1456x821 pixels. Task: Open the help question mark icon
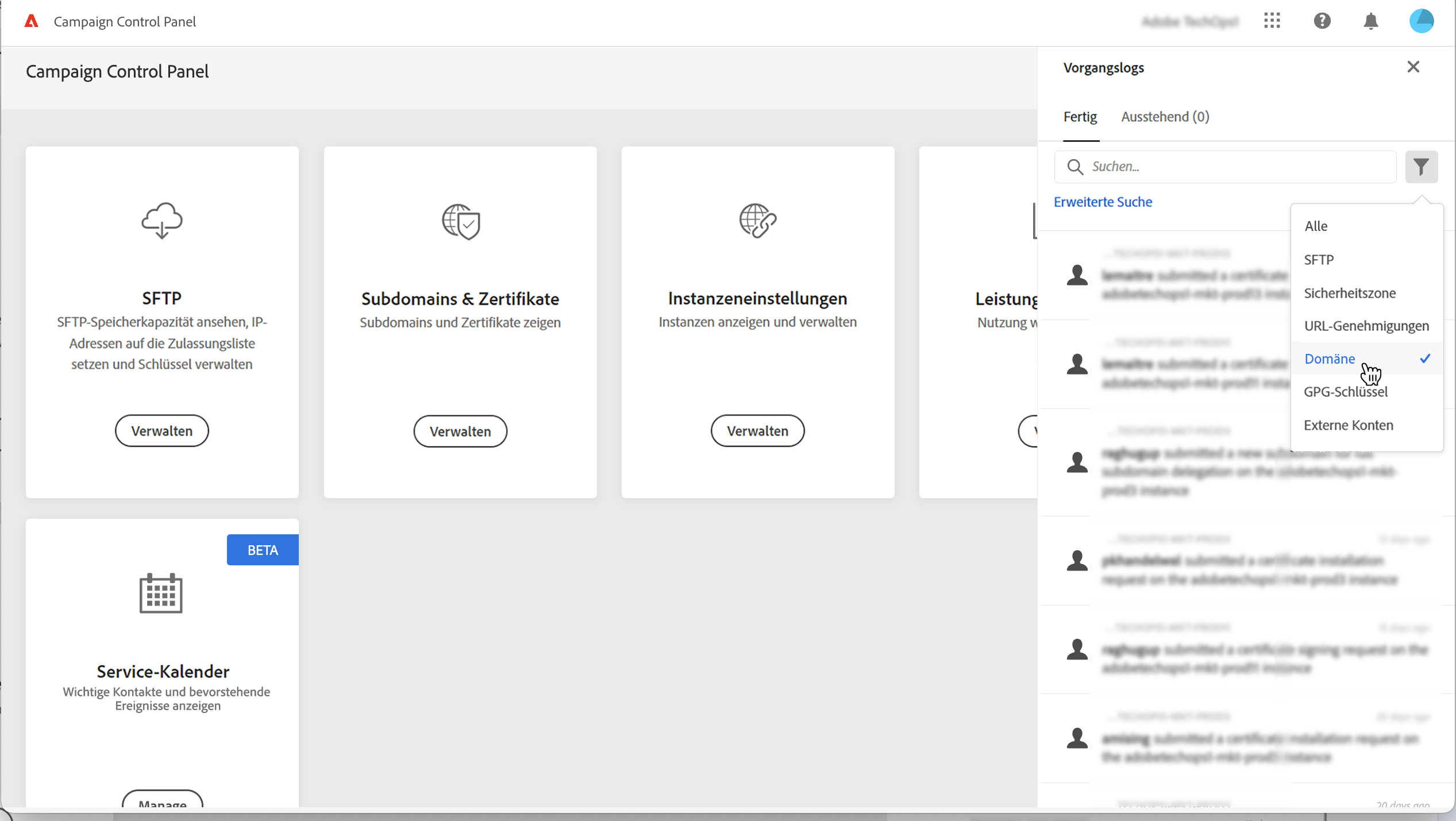tap(1322, 21)
